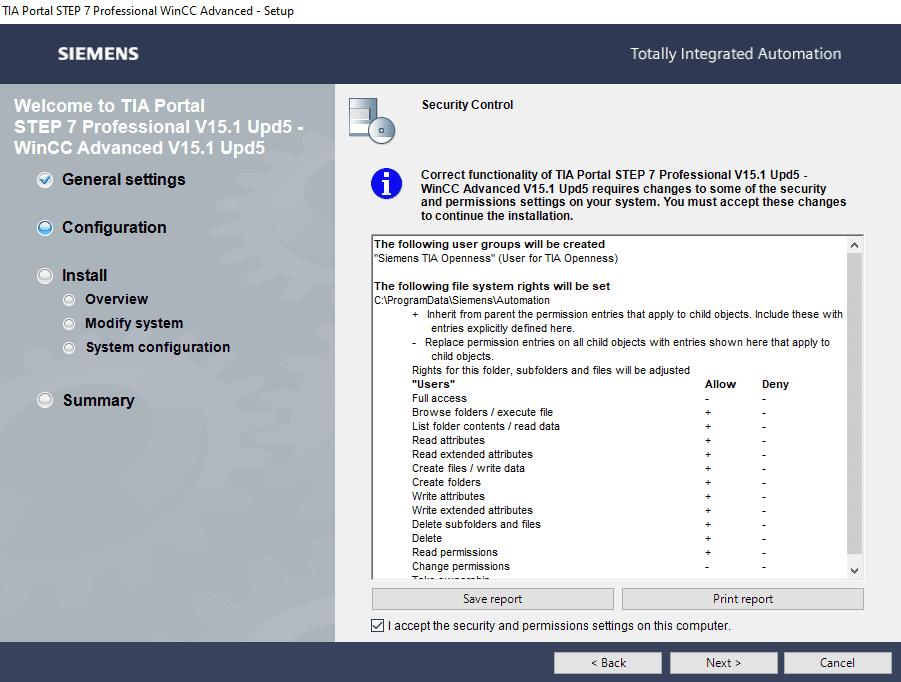Click the Install step indicator circle
Image resolution: width=901 pixels, height=682 pixels.
[45, 276]
